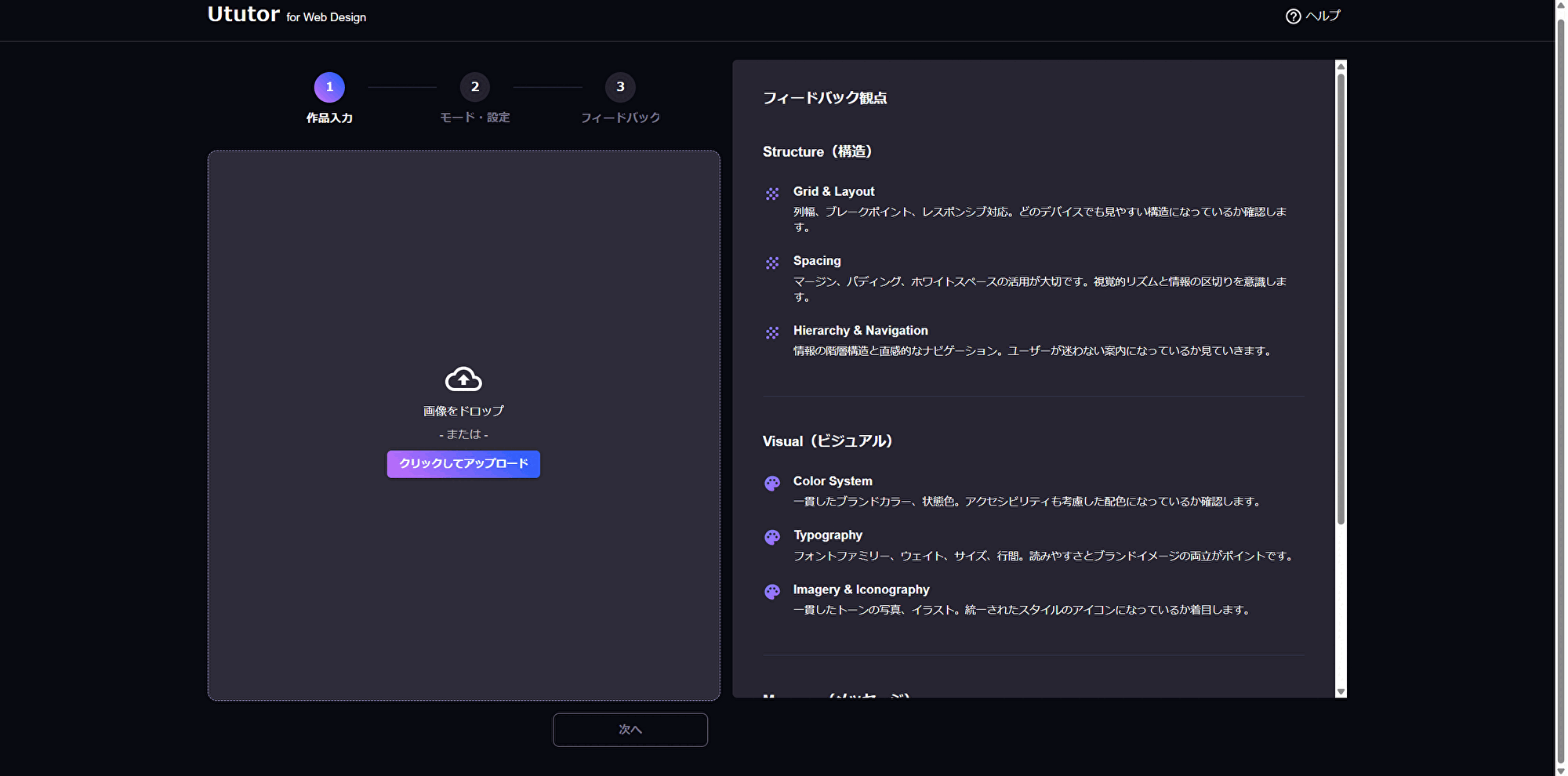The width and height of the screenshot is (1568, 776).
Task: Go to step 2 モード・設定
Action: point(474,87)
